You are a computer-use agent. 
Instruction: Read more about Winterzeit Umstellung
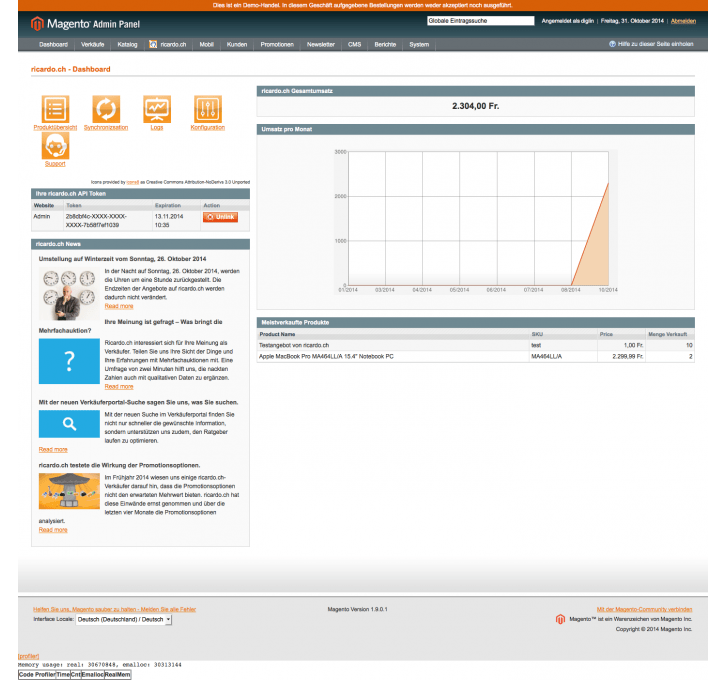click(x=119, y=306)
